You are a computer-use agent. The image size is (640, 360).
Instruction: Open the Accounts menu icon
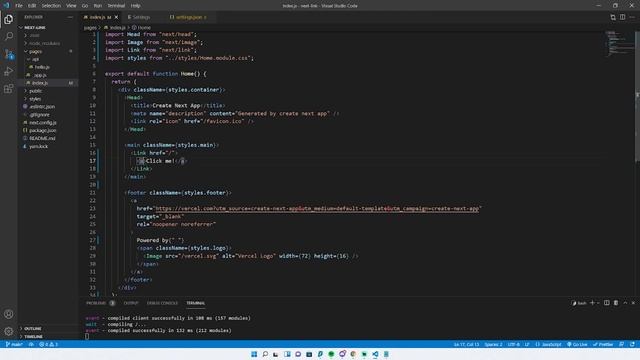pos(9,314)
